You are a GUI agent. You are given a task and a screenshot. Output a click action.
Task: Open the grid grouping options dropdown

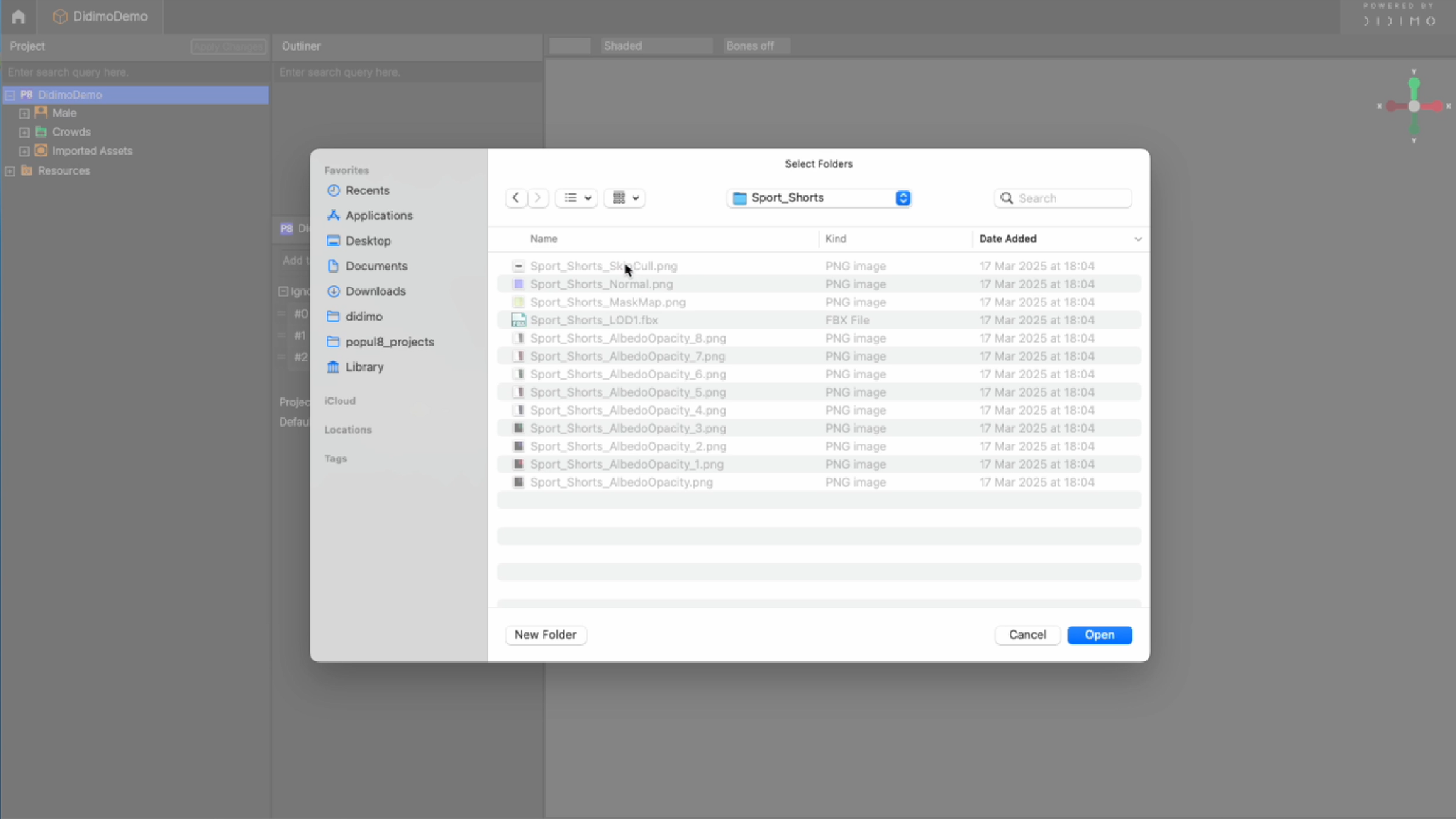point(625,198)
